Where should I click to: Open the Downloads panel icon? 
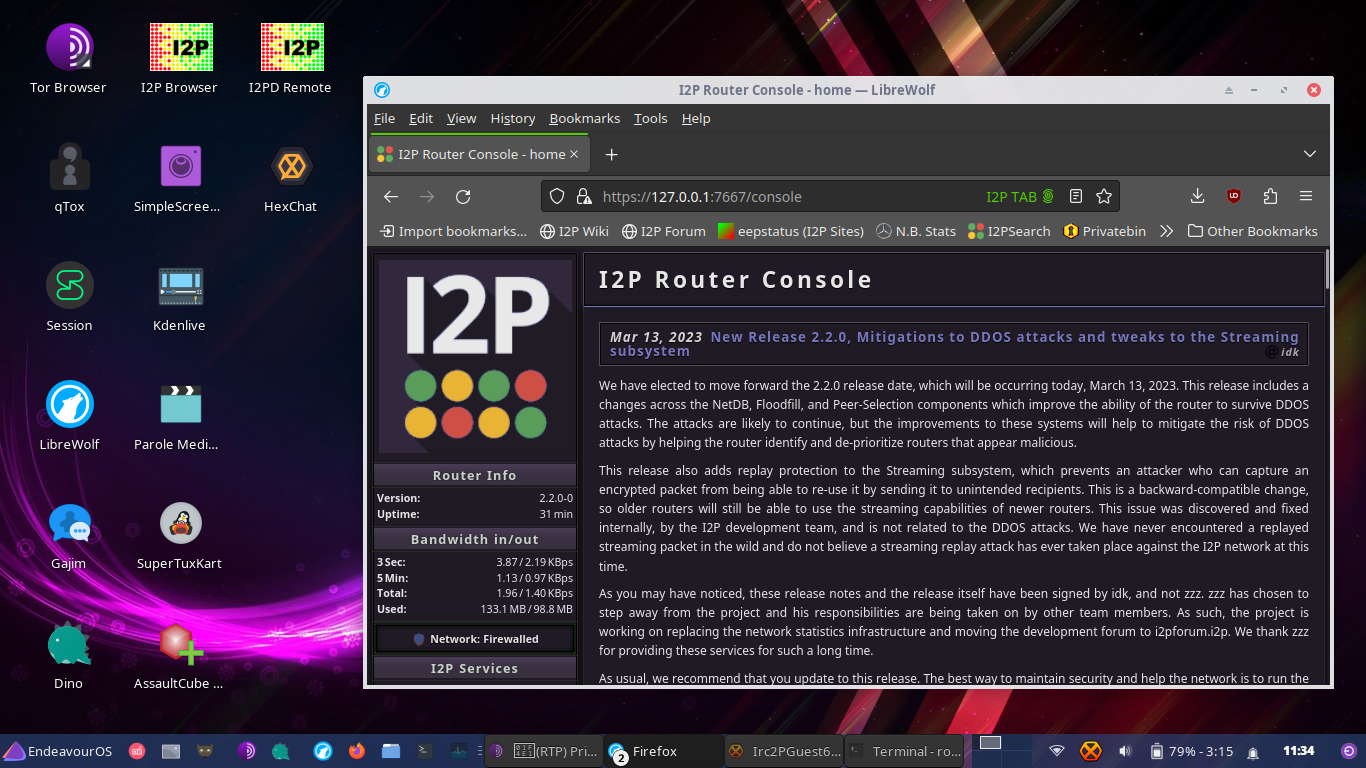(x=1197, y=197)
